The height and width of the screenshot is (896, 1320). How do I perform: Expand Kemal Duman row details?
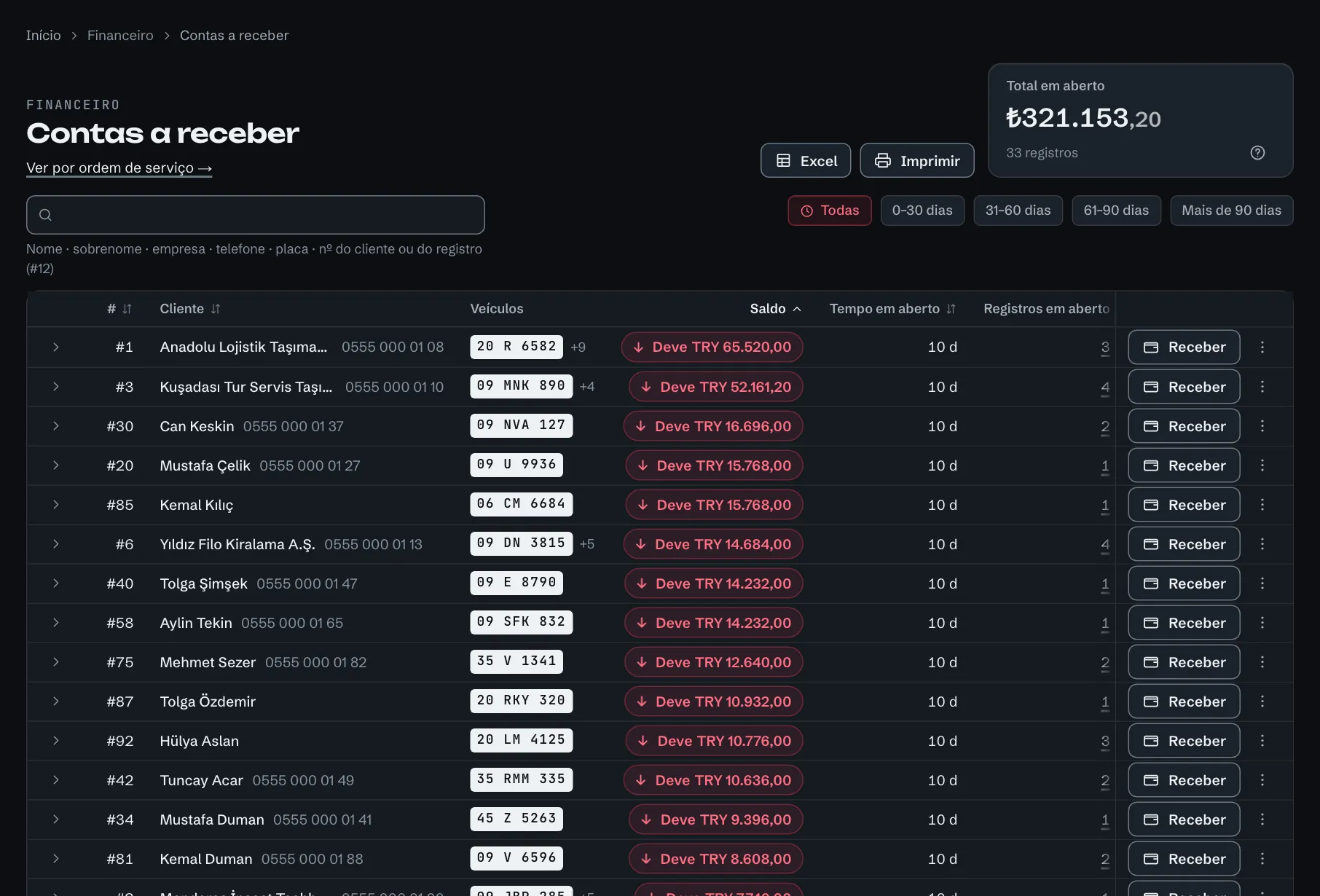click(x=55, y=859)
